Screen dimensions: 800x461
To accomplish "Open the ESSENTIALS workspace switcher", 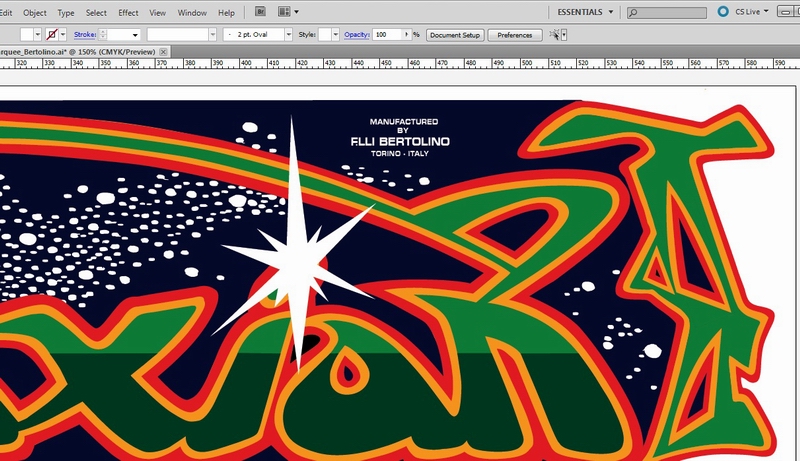I will (585, 12).
